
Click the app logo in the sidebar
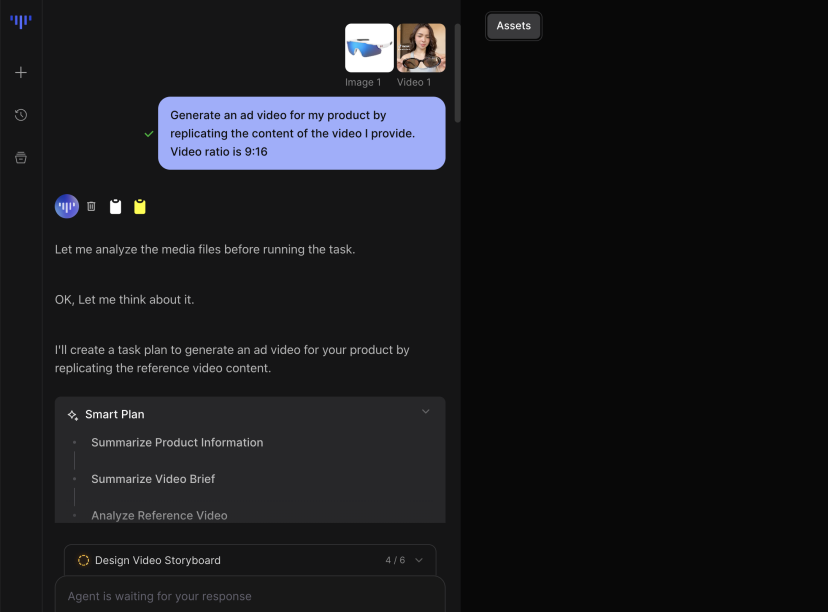coord(21,21)
